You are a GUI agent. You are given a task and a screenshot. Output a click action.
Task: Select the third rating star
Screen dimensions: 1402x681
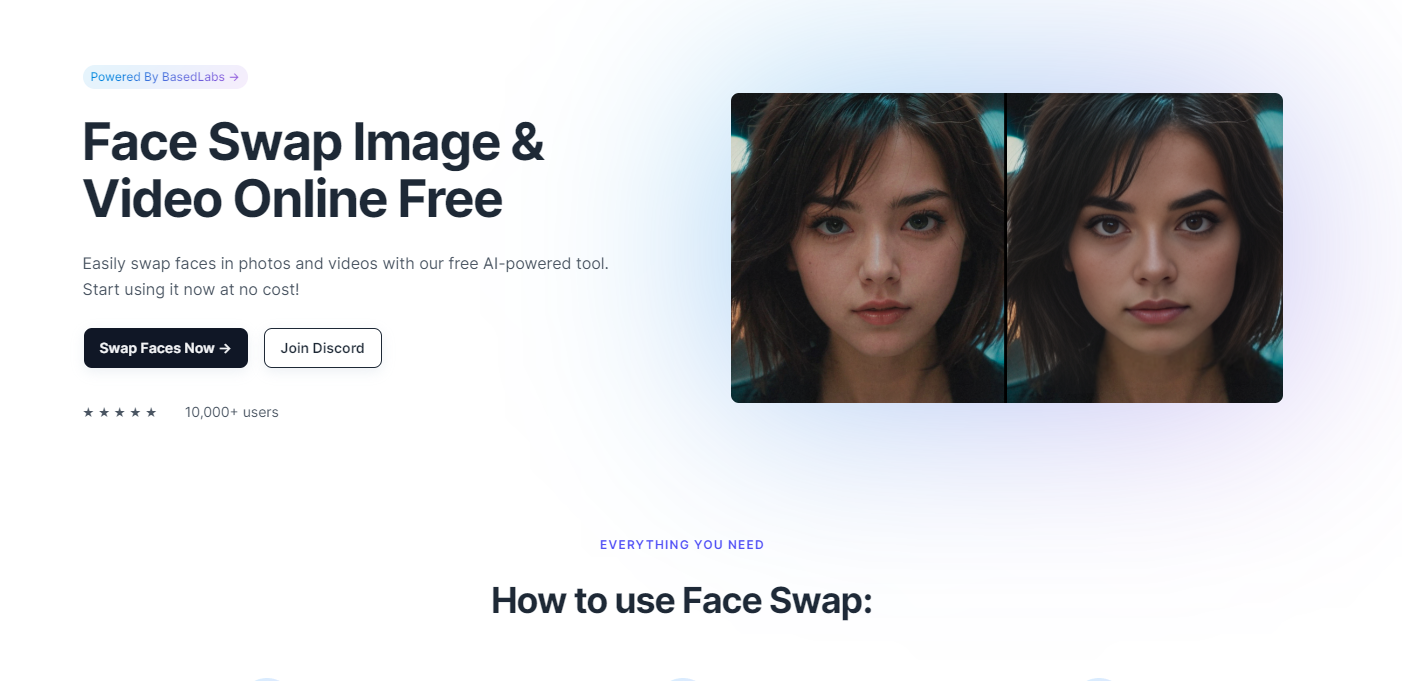(120, 412)
